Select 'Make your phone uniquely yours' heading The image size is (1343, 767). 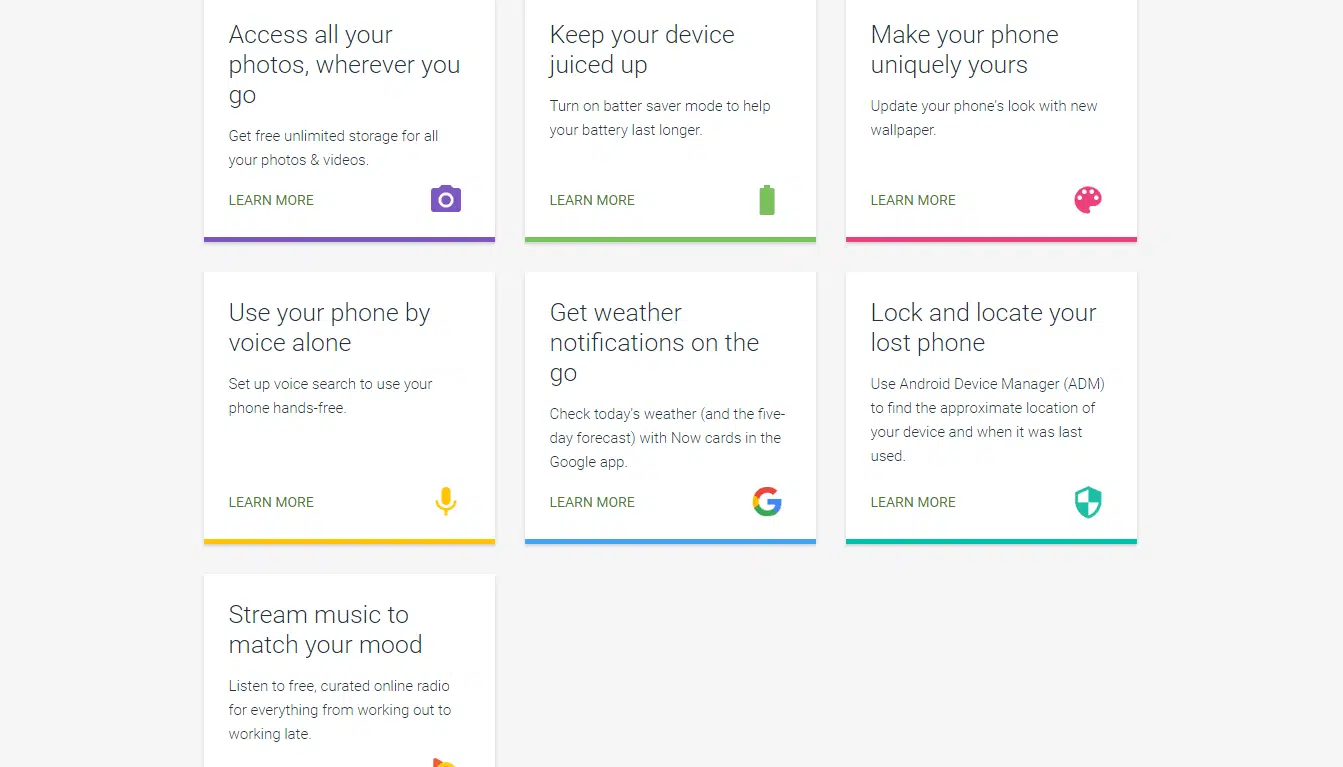[964, 49]
